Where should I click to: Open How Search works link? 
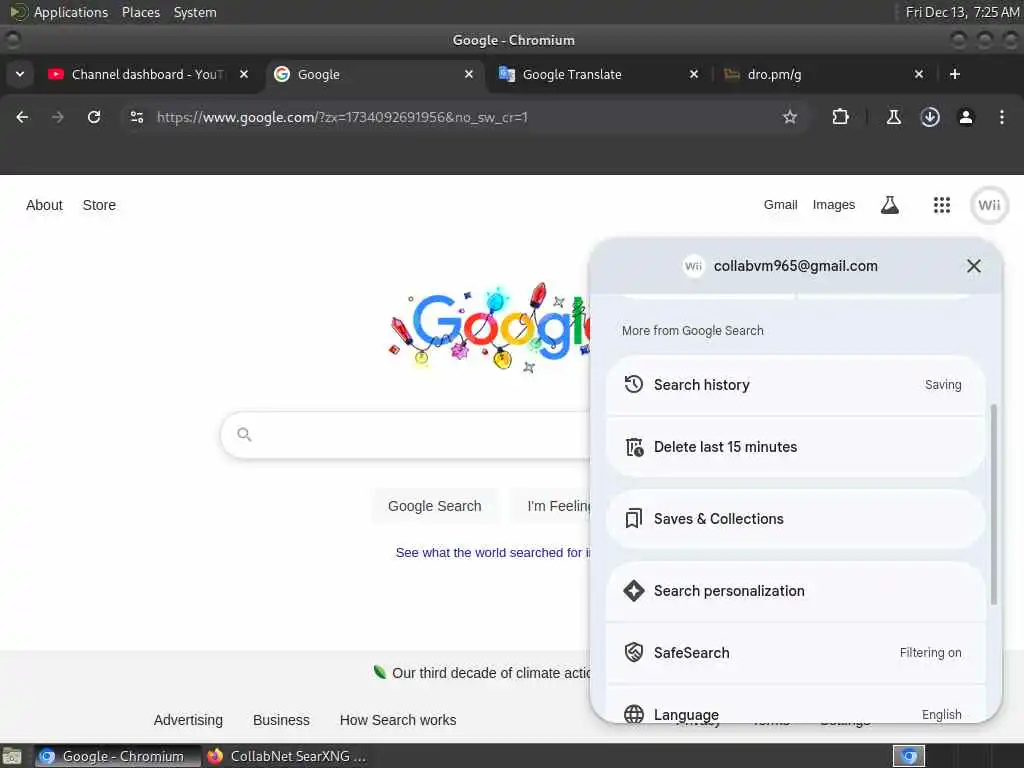tap(398, 720)
